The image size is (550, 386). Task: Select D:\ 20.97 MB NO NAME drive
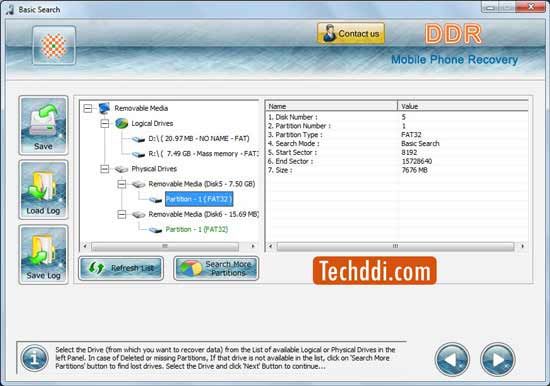coord(199,139)
